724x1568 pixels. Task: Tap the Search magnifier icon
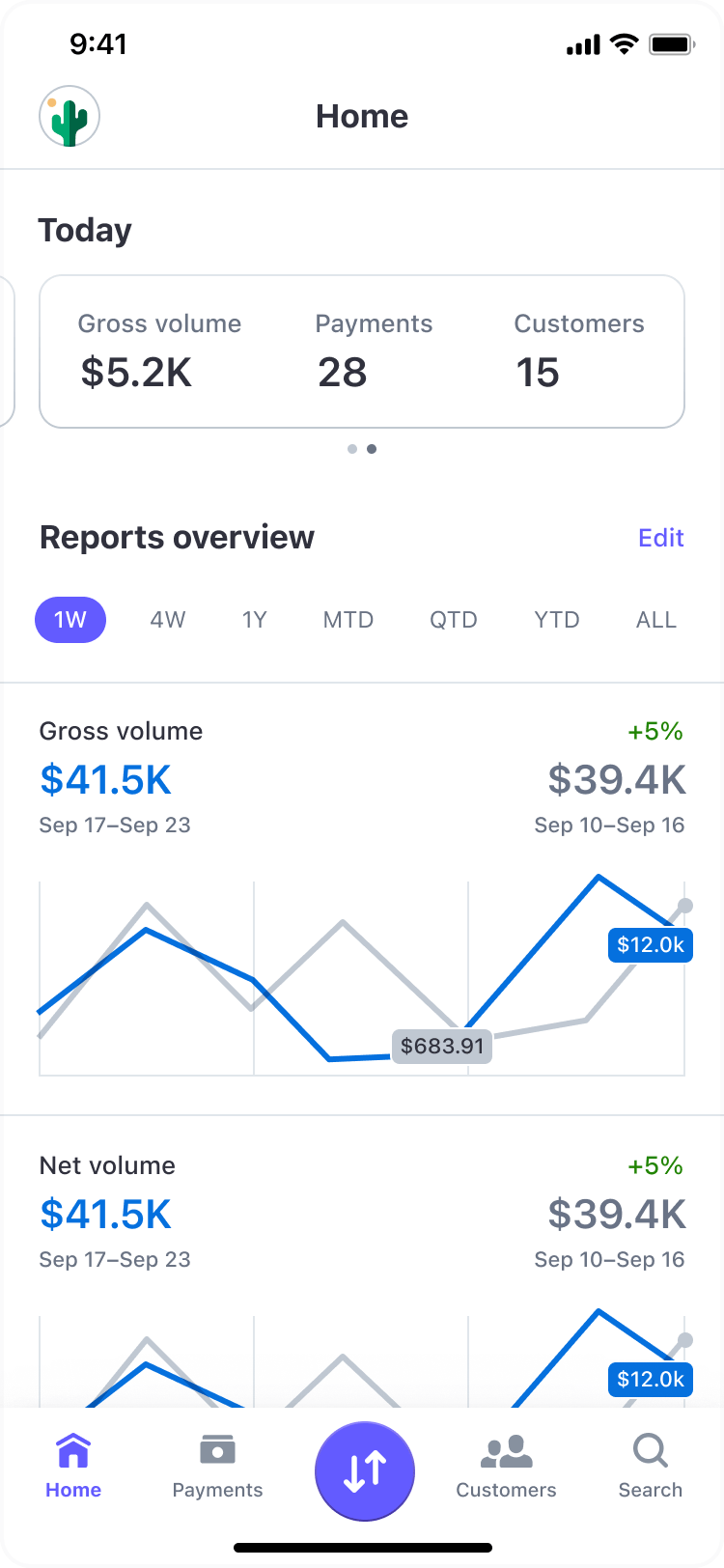[x=650, y=1450]
